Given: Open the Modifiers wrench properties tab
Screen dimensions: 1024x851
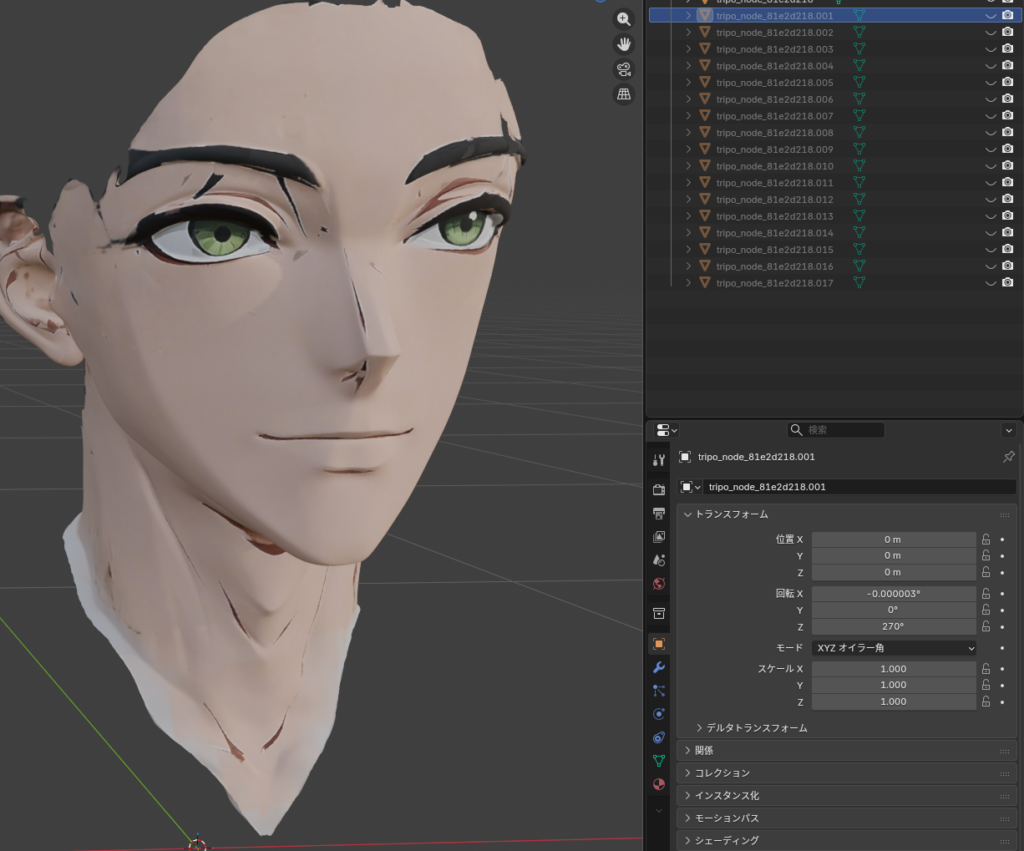Looking at the screenshot, I should pyautogui.click(x=659, y=667).
